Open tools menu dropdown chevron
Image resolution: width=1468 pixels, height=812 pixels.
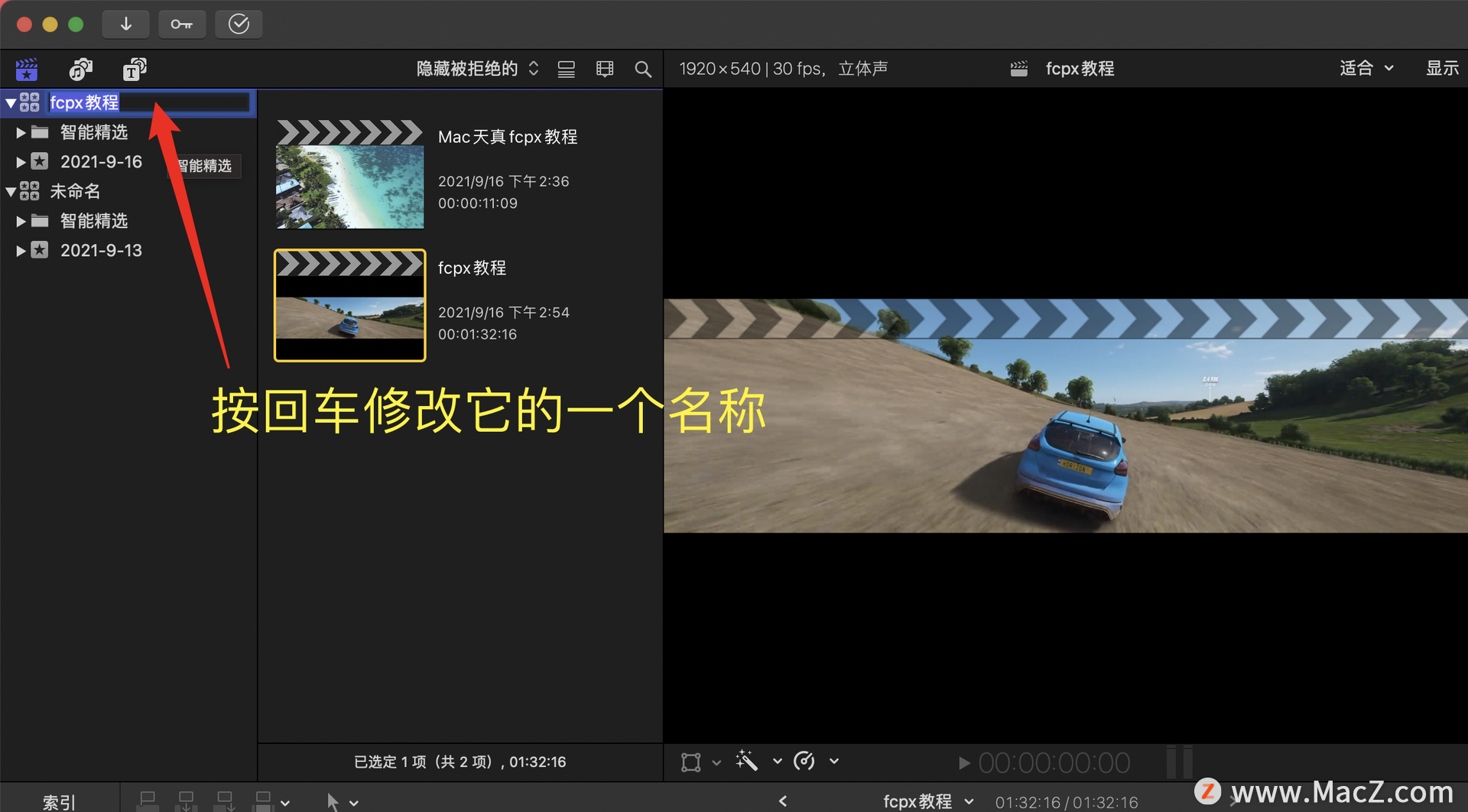tap(354, 803)
